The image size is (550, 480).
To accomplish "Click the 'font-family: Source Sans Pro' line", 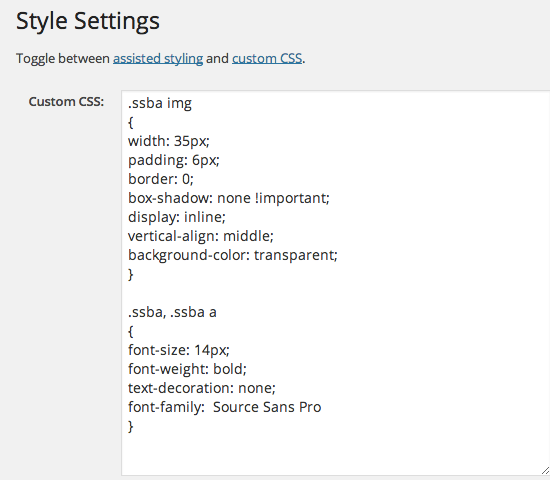I will [224, 407].
